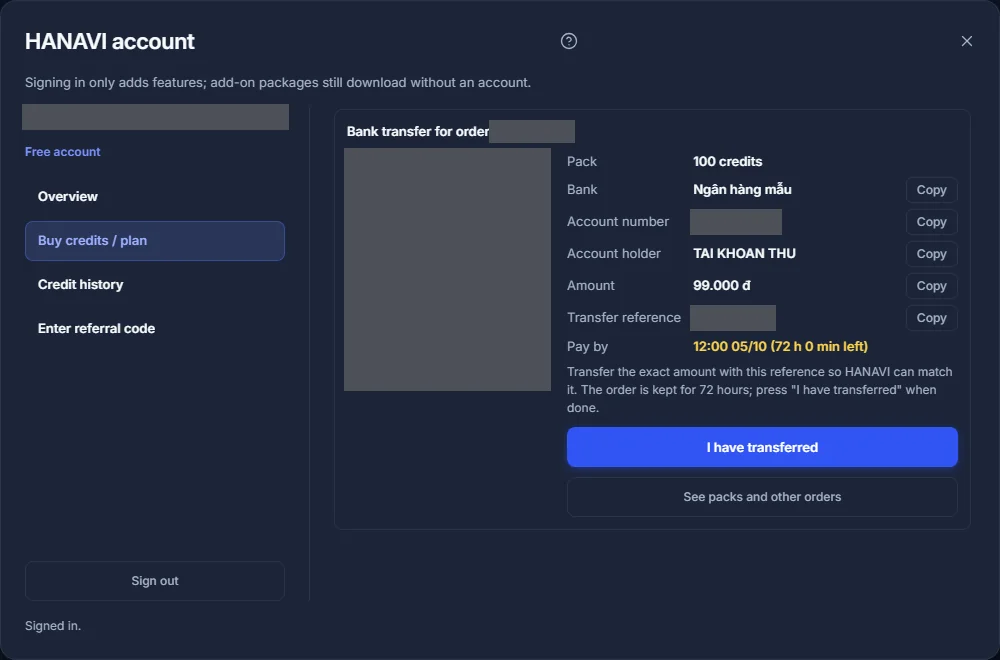1000x660 pixels.
Task: Click the Free account label
Action: (62, 152)
